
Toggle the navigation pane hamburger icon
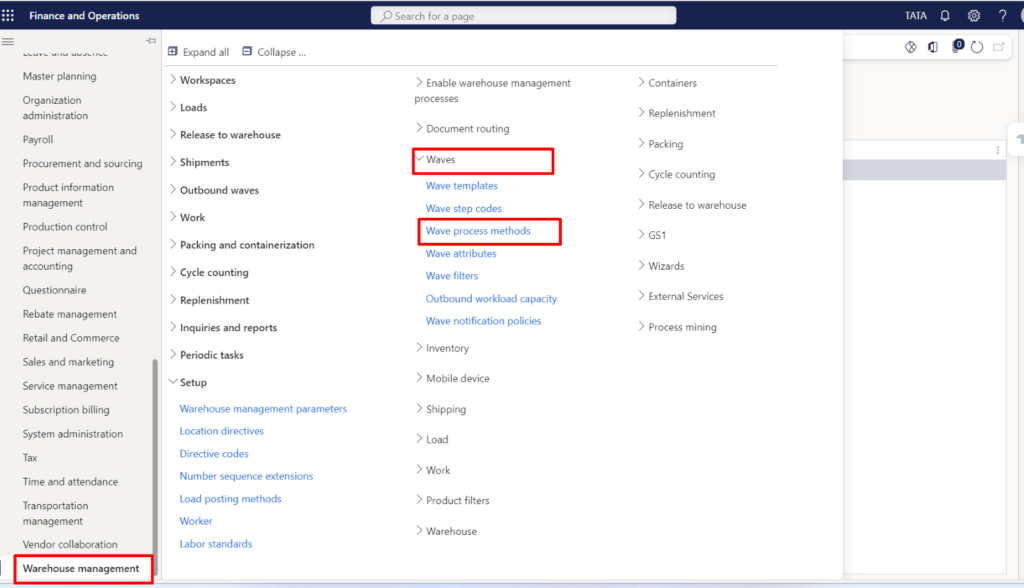[8, 41]
